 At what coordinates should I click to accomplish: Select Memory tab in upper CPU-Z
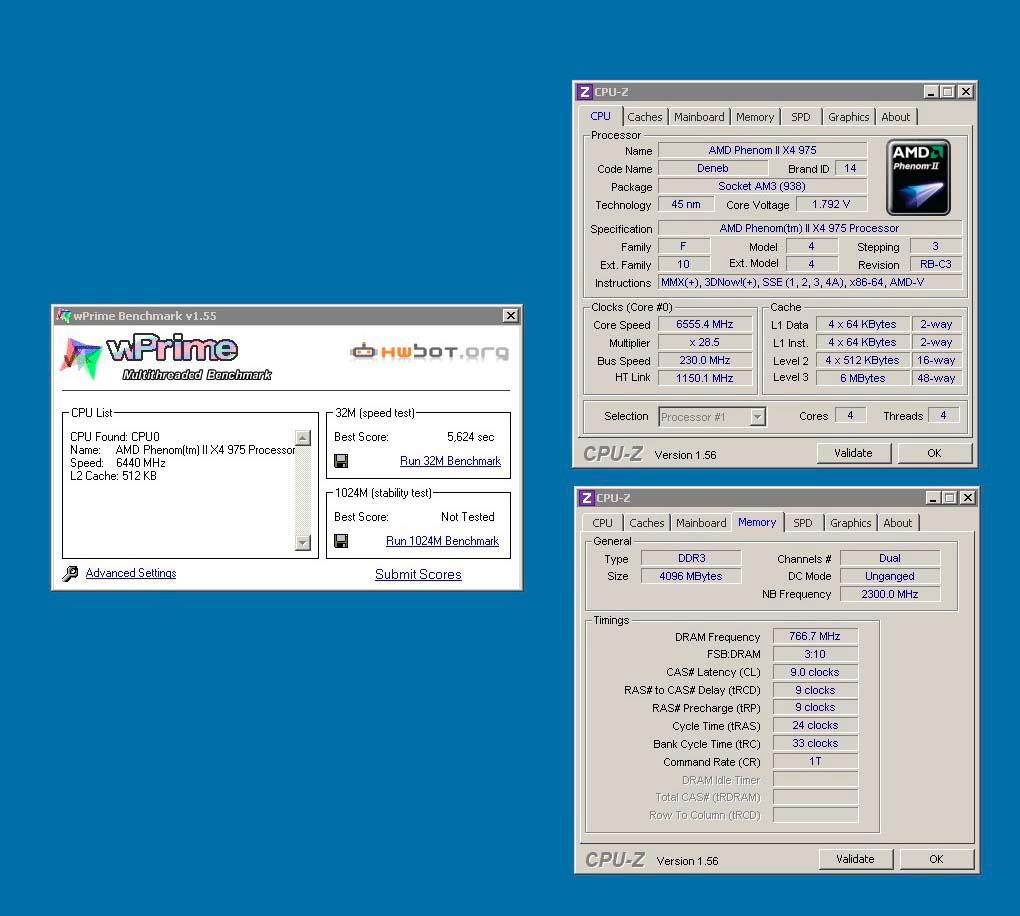tap(755, 117)
